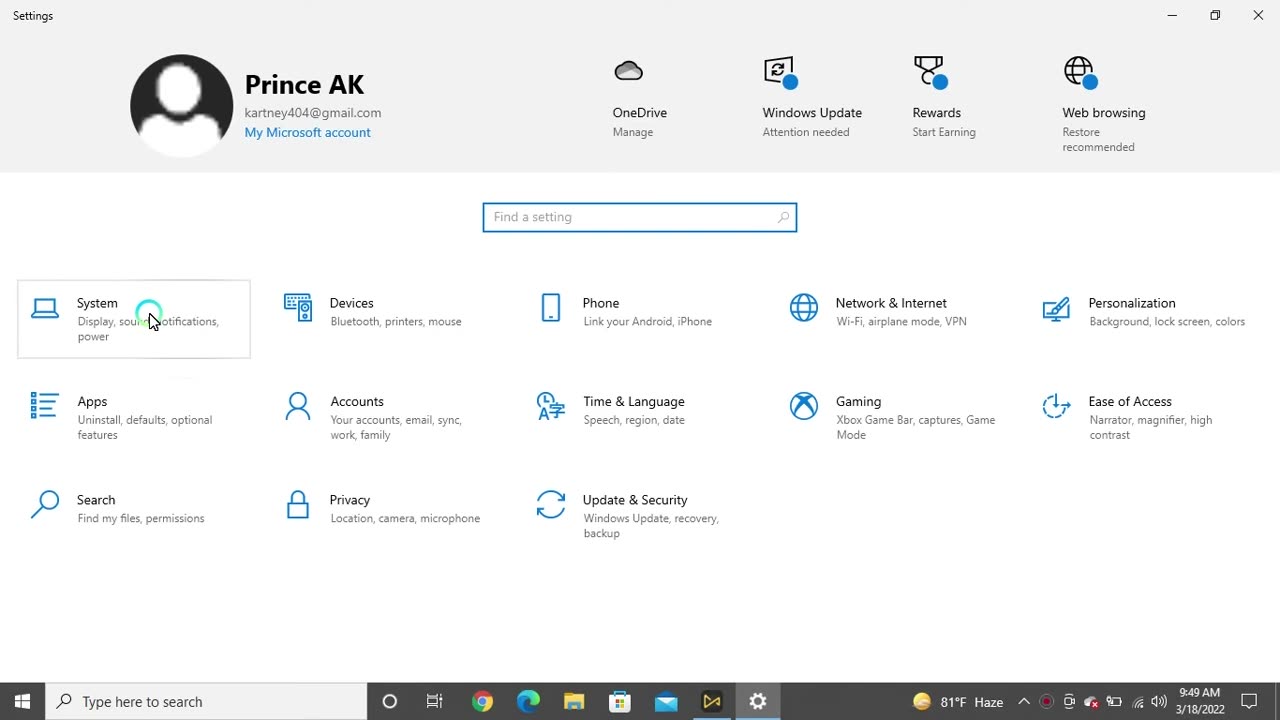Click 'Speech, region, date' description

tap(634, 420)
